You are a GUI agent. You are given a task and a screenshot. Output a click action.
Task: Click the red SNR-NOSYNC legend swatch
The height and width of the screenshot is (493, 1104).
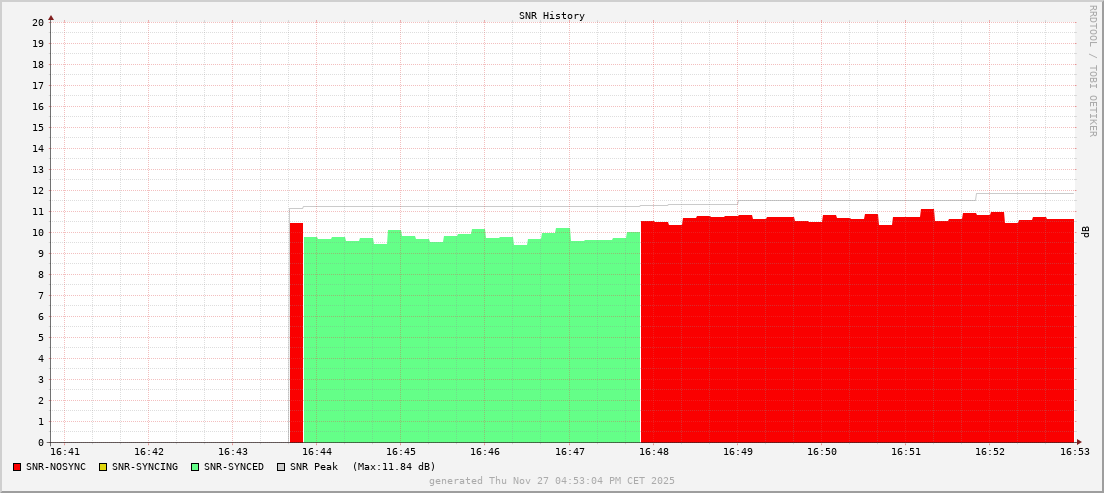(17, 467)
